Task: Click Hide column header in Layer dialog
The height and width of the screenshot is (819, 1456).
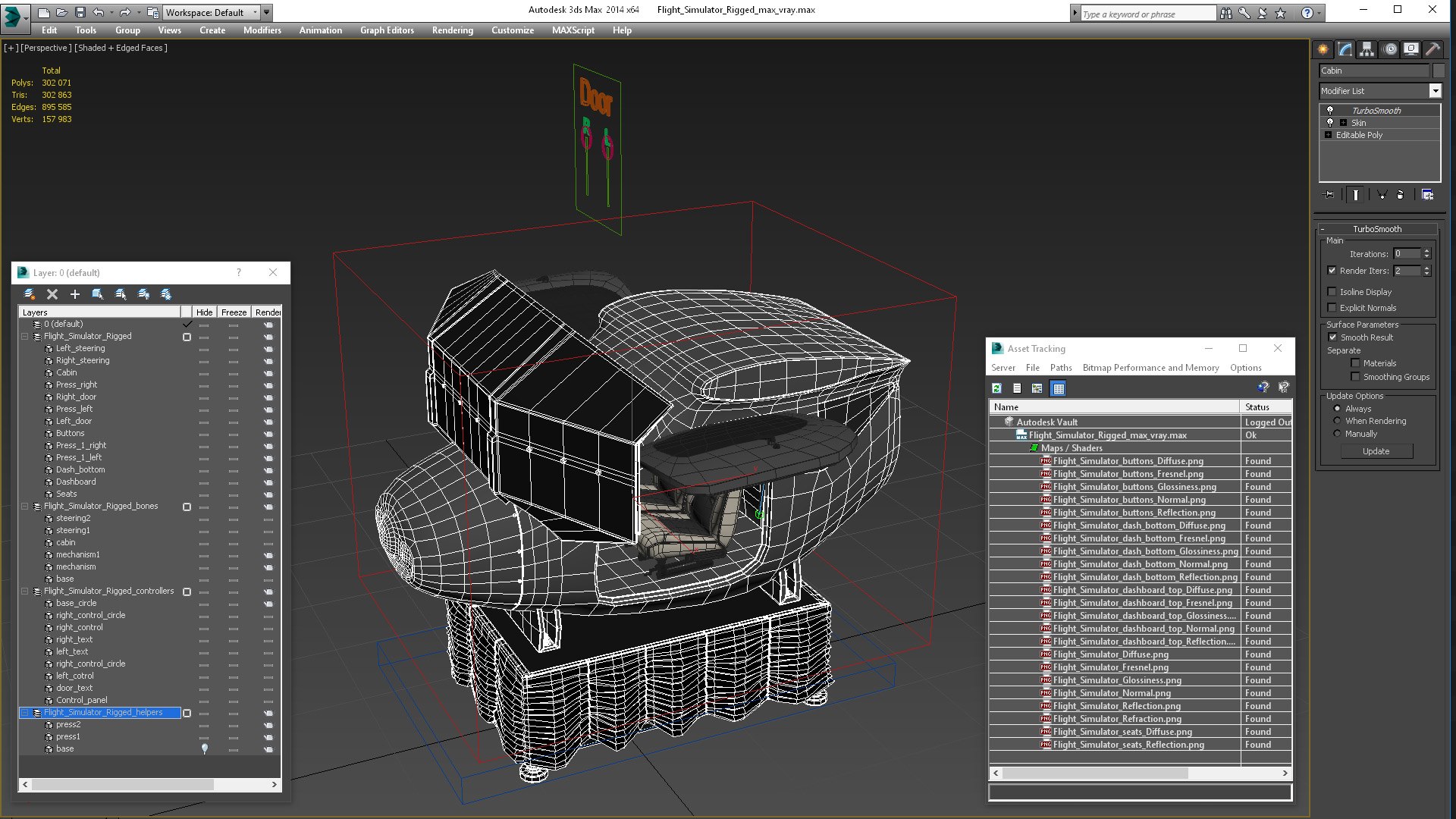Action: click(x=204, y=312)
